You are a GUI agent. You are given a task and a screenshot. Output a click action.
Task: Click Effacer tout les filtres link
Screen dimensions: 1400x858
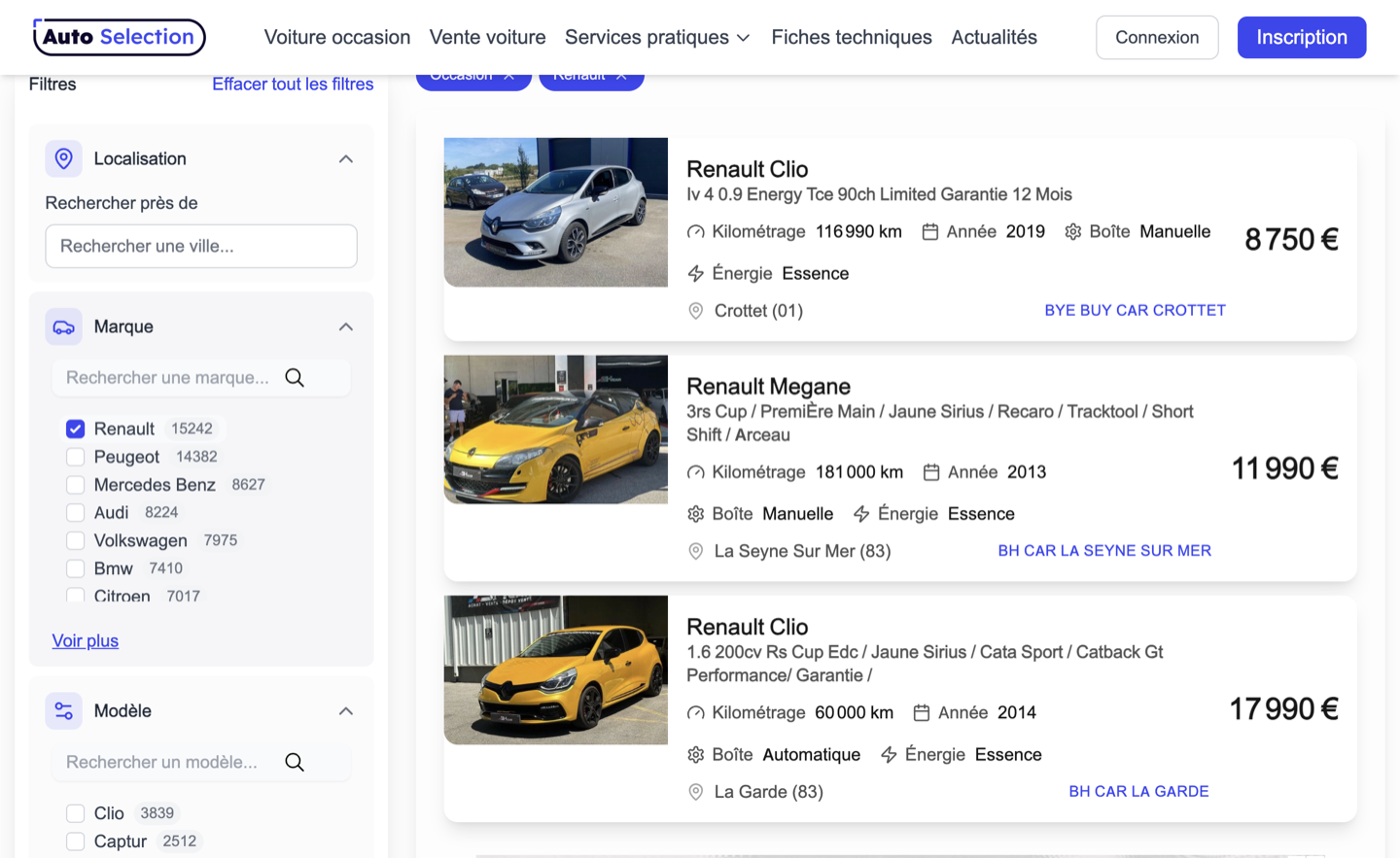click(293, 85)
